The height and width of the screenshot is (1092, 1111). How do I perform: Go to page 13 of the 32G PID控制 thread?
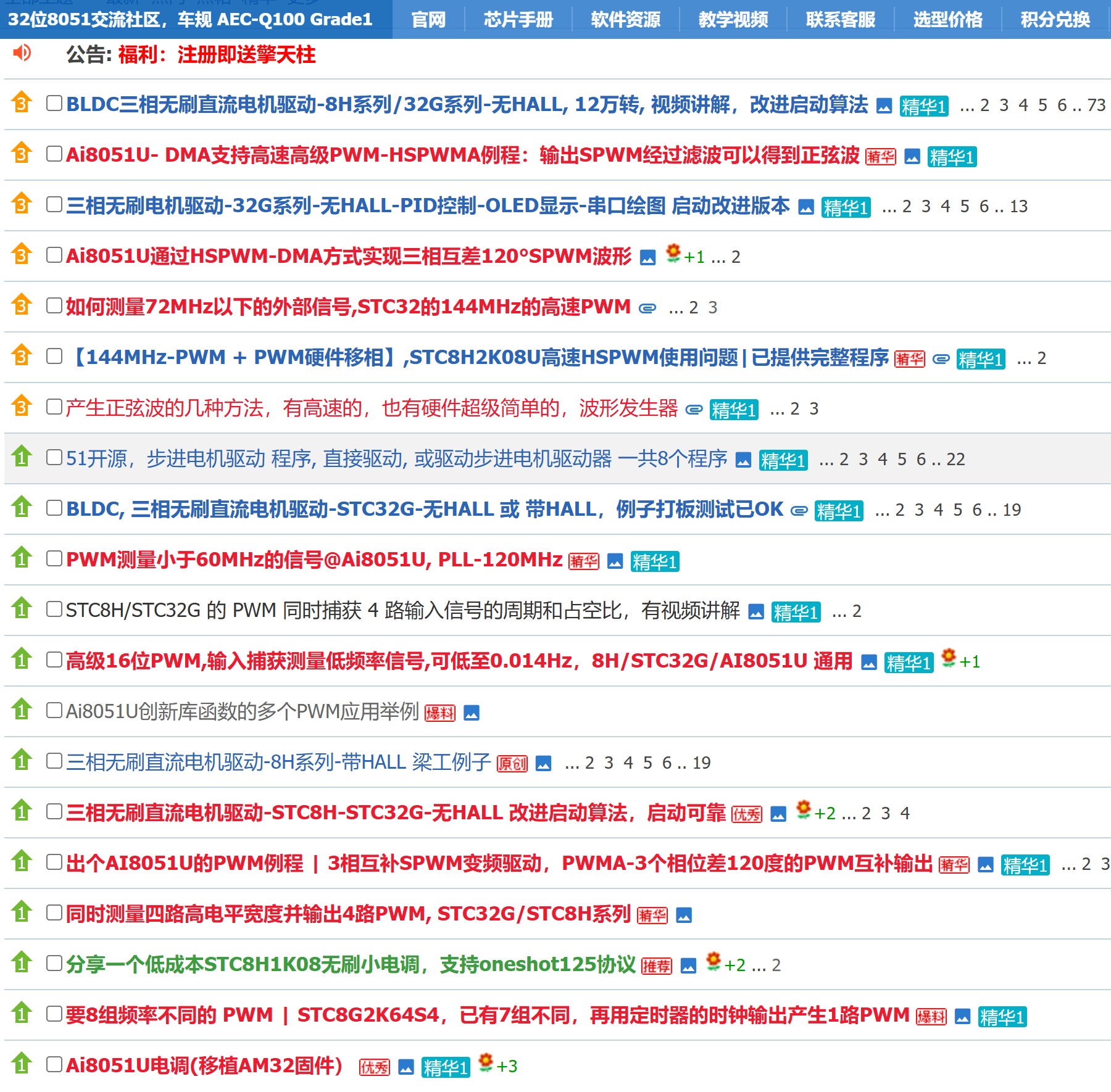coord(1019,206)
